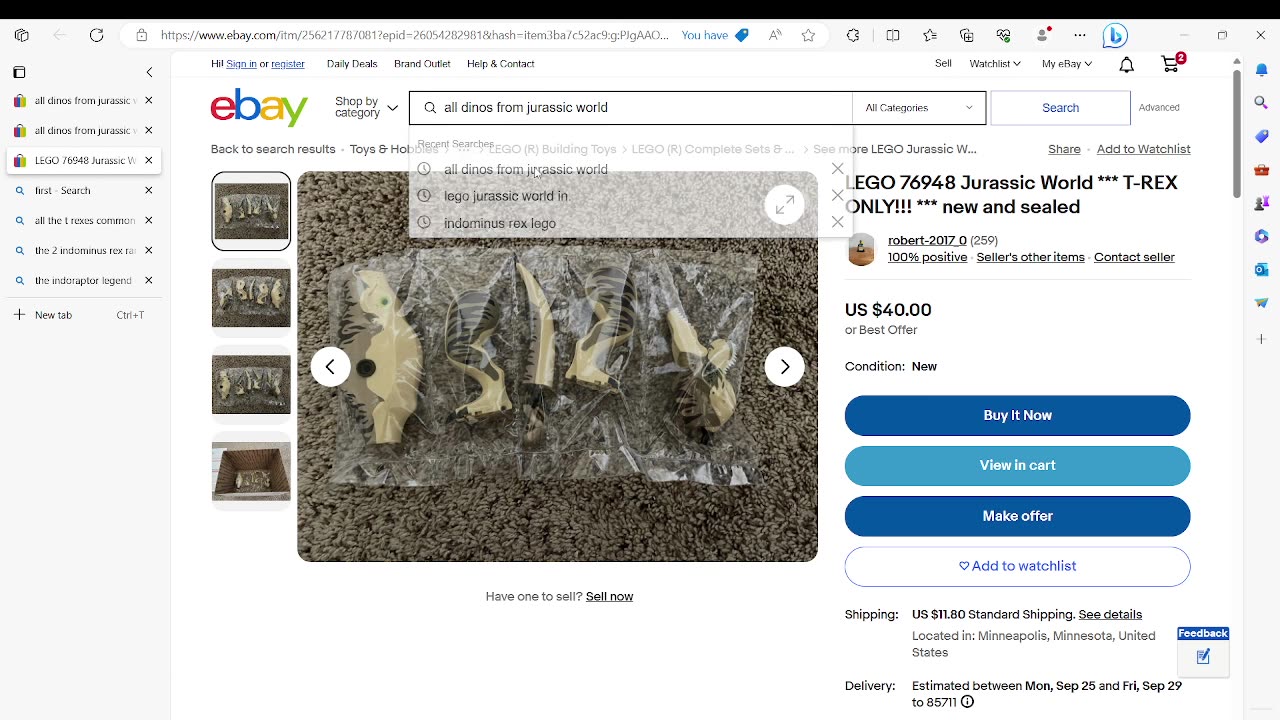Select 'all dinos from jurassic world' recent search

526,169
